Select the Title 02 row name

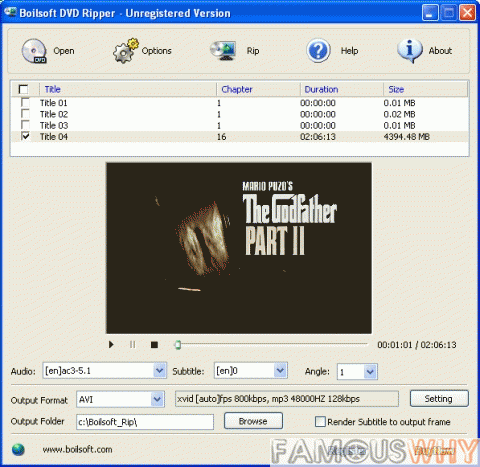tap(54, 114)
